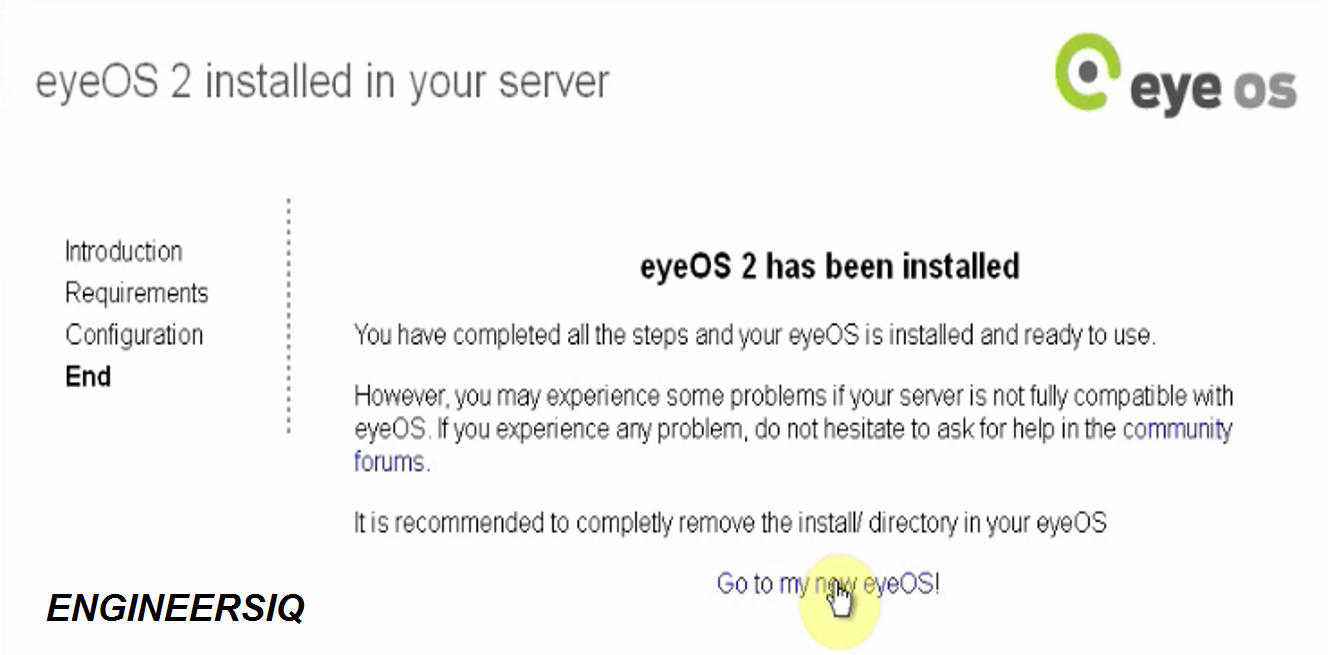Open the Introduction step in the sidebar
1328x655 pixels.
123,251
